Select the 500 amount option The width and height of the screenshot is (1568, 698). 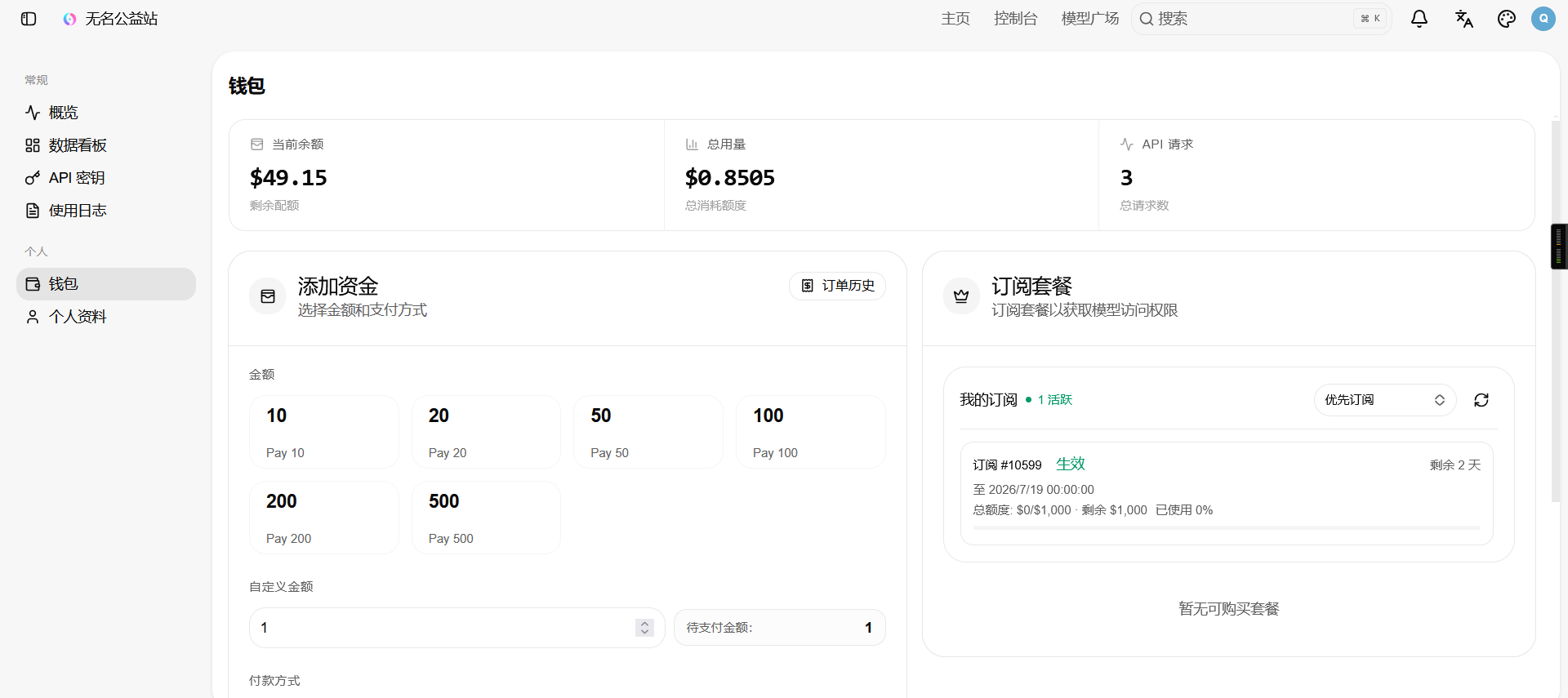486,518
